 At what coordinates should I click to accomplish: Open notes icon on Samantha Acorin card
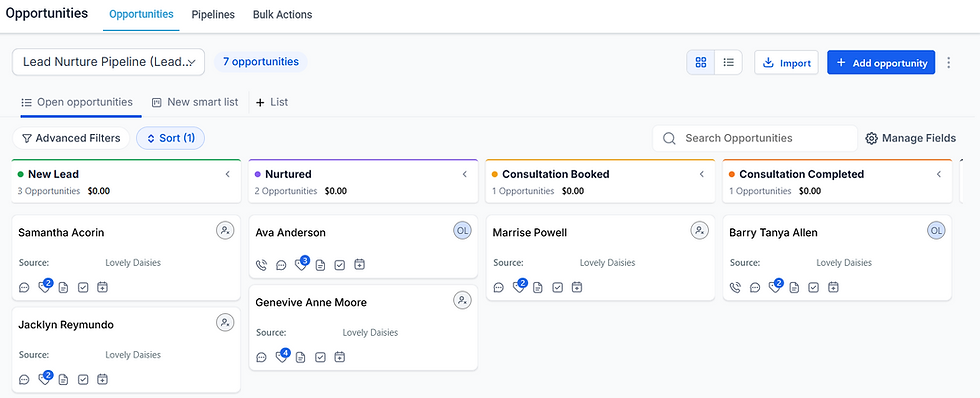(63, 287)
